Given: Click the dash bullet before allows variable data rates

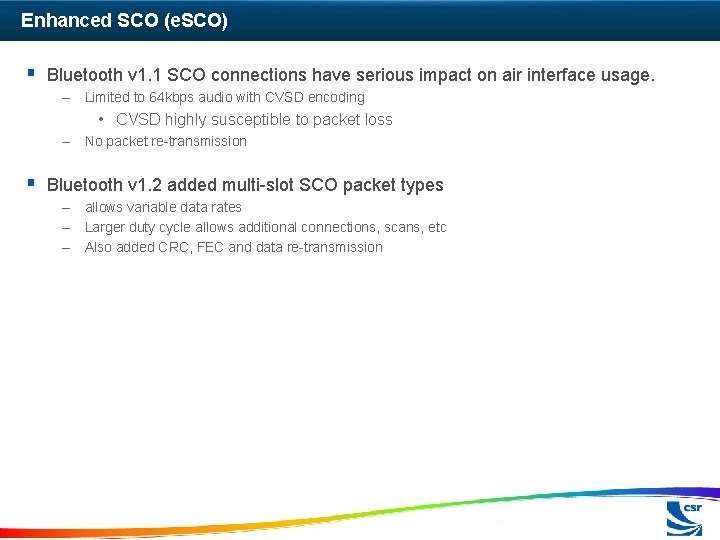Looking at the screenshot, I should (x=66, y=208).
